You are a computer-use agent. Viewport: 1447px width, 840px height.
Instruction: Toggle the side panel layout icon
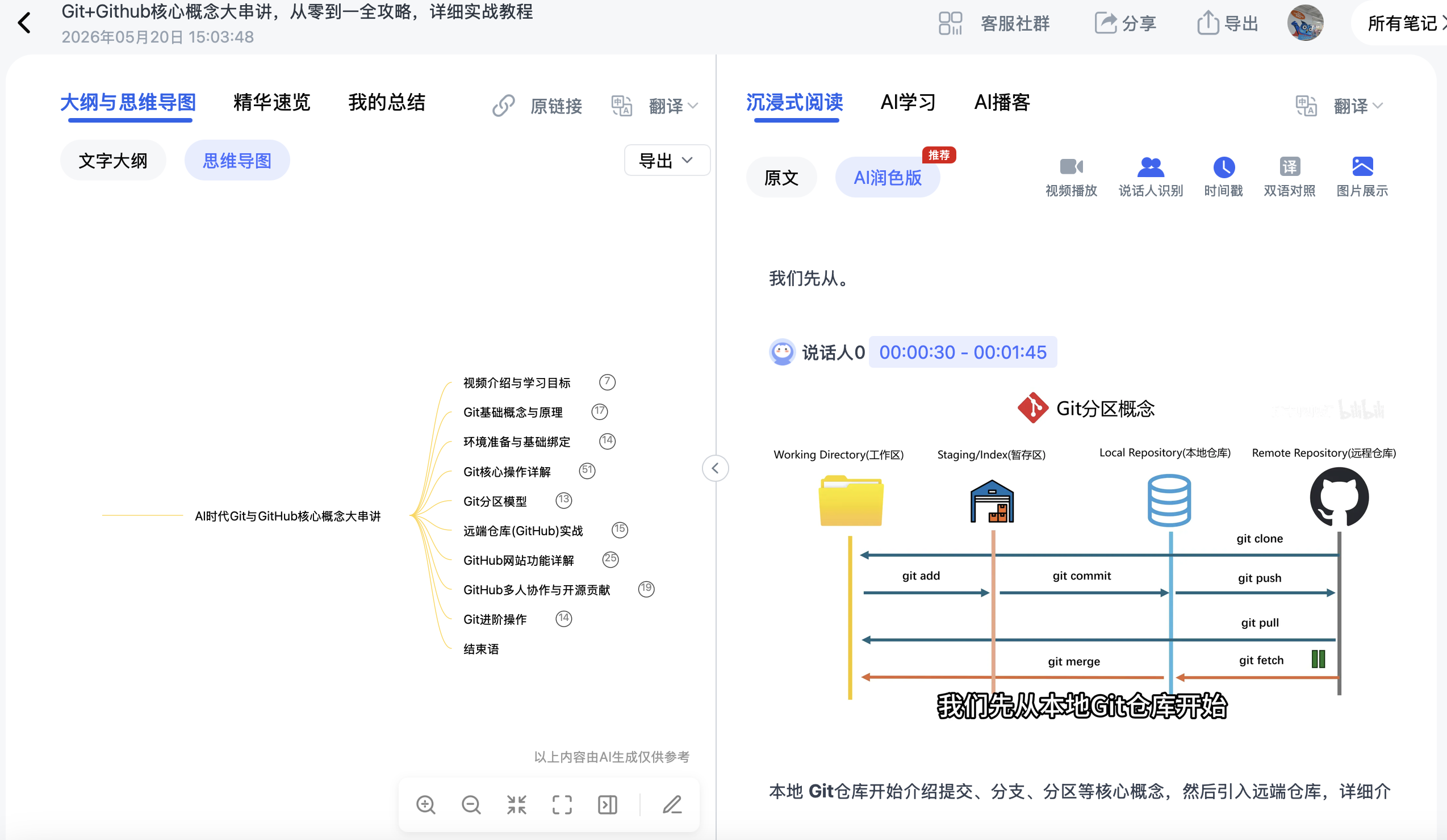pyautogui.click(x=608, y=804)
